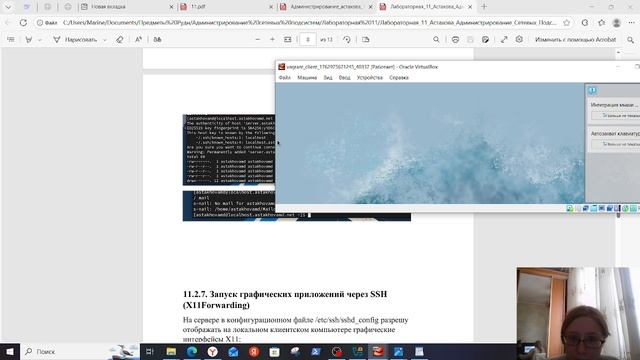Open the red Yandex icon on taskbar
640x360 pixels.
[254, 351]
